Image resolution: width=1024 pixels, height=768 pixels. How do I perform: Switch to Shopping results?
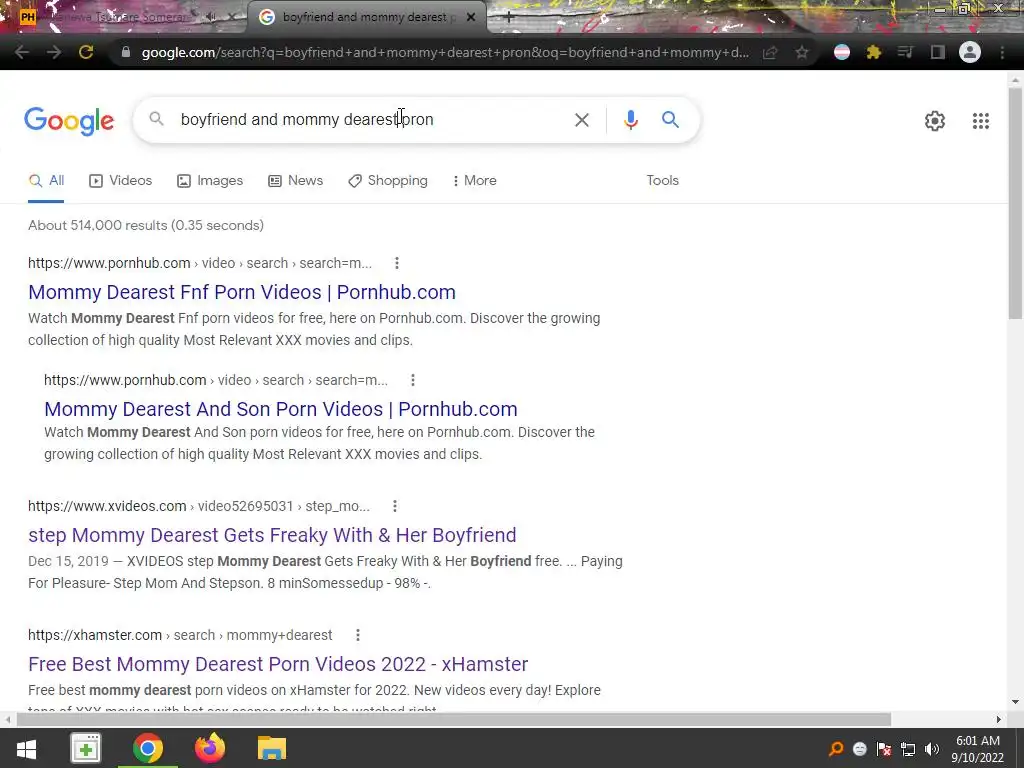(x=388, y=181)
